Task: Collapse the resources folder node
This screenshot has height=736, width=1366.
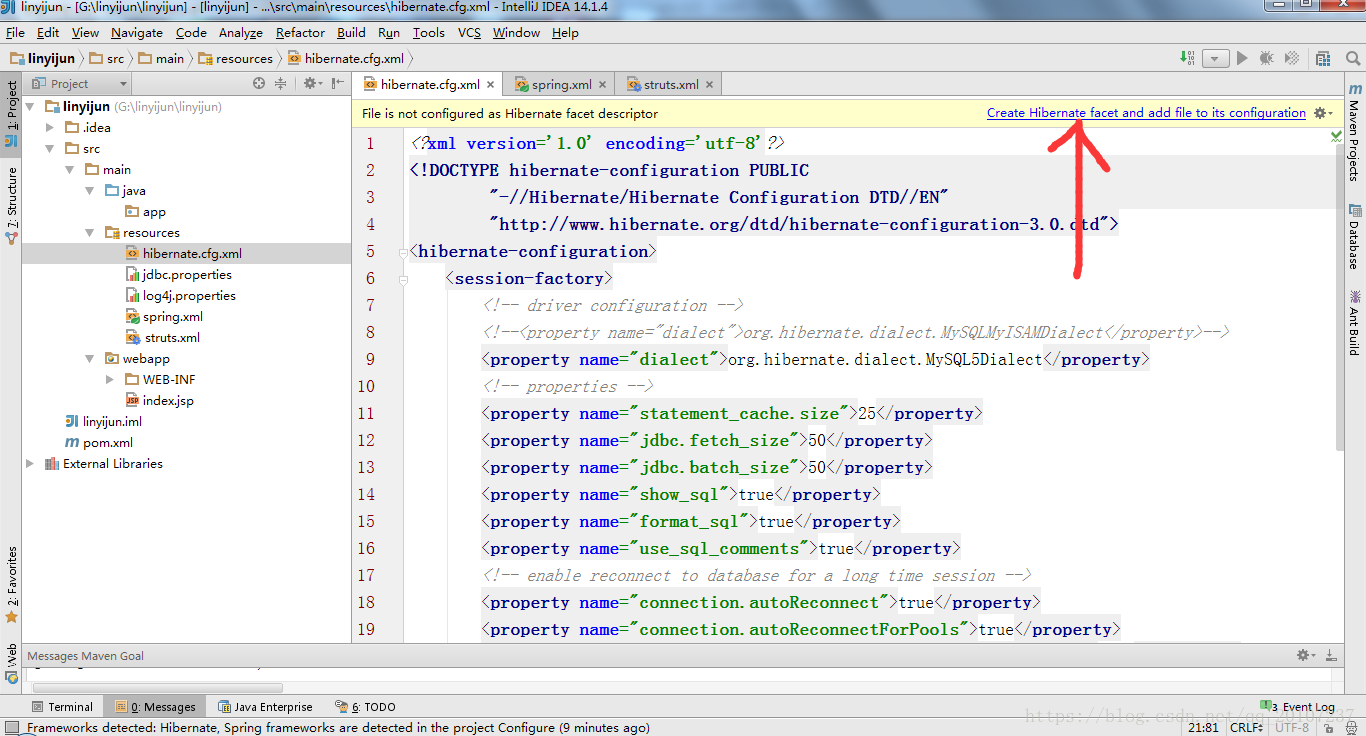Action: click(x=90, y=232)
